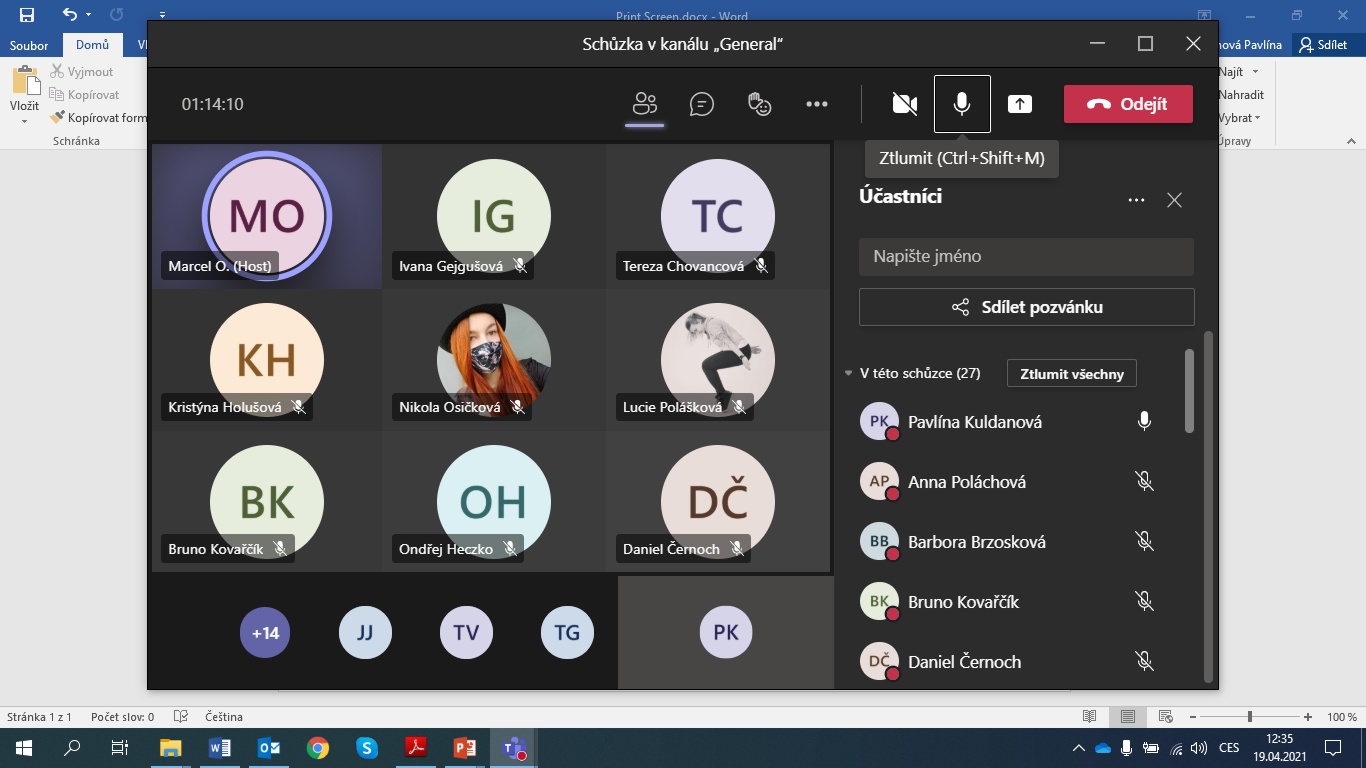Click the PK self-view tile
1366x768 pixels.
pyautogui.click(x=726, y=632)
